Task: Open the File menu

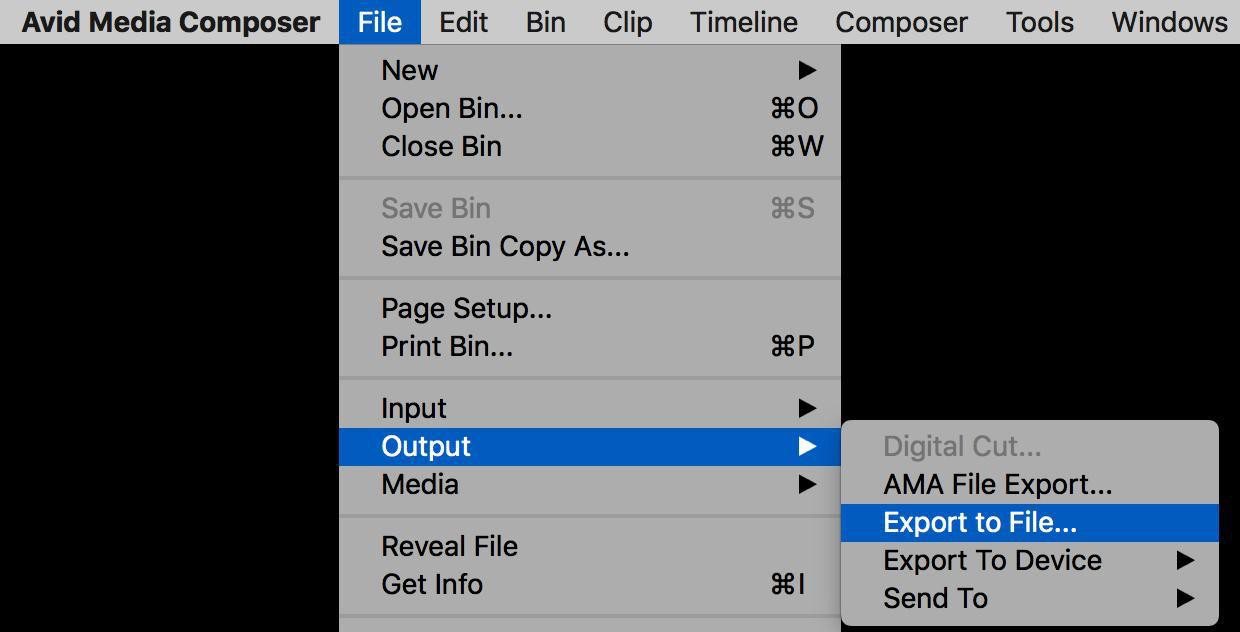Action: tap(380, 22)
